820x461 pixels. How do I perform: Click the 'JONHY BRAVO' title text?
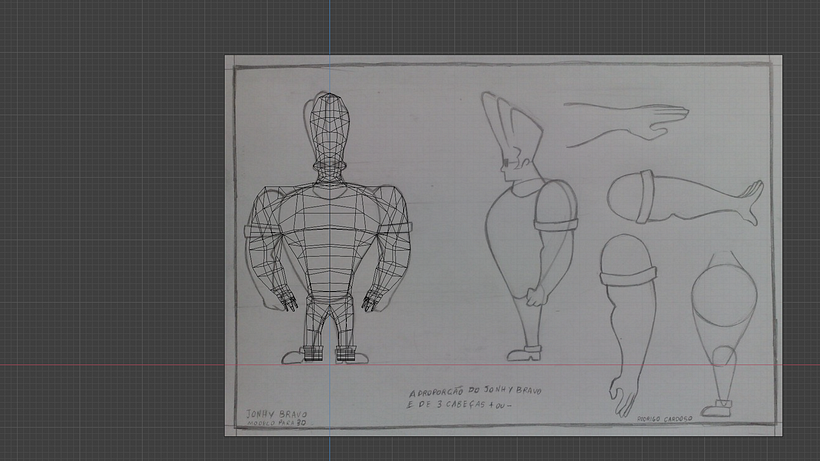tap(276, 413)
